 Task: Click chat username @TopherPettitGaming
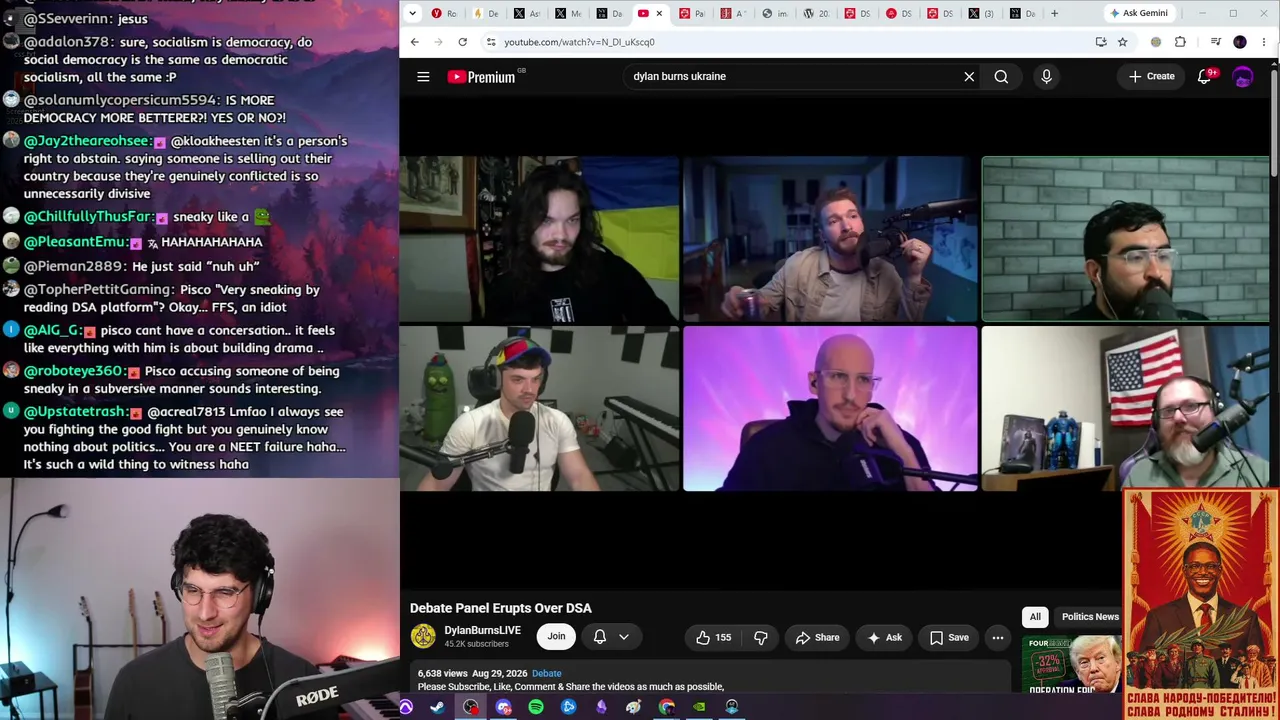tap(99, 290)
